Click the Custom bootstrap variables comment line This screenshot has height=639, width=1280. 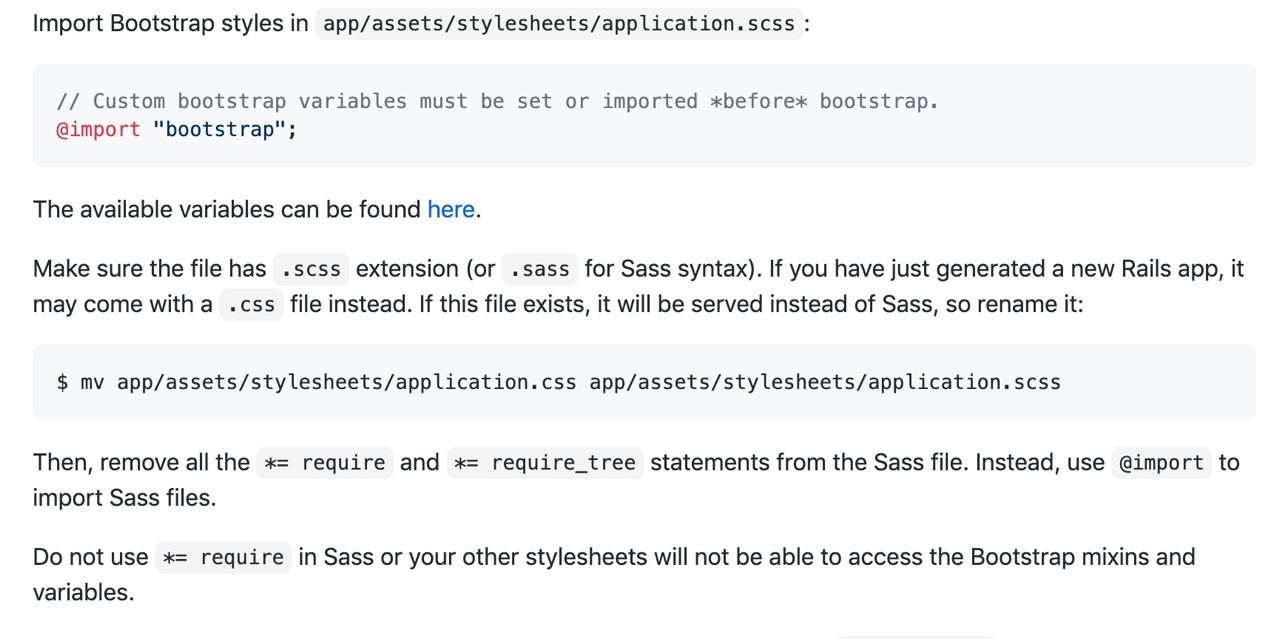[498, 101]
